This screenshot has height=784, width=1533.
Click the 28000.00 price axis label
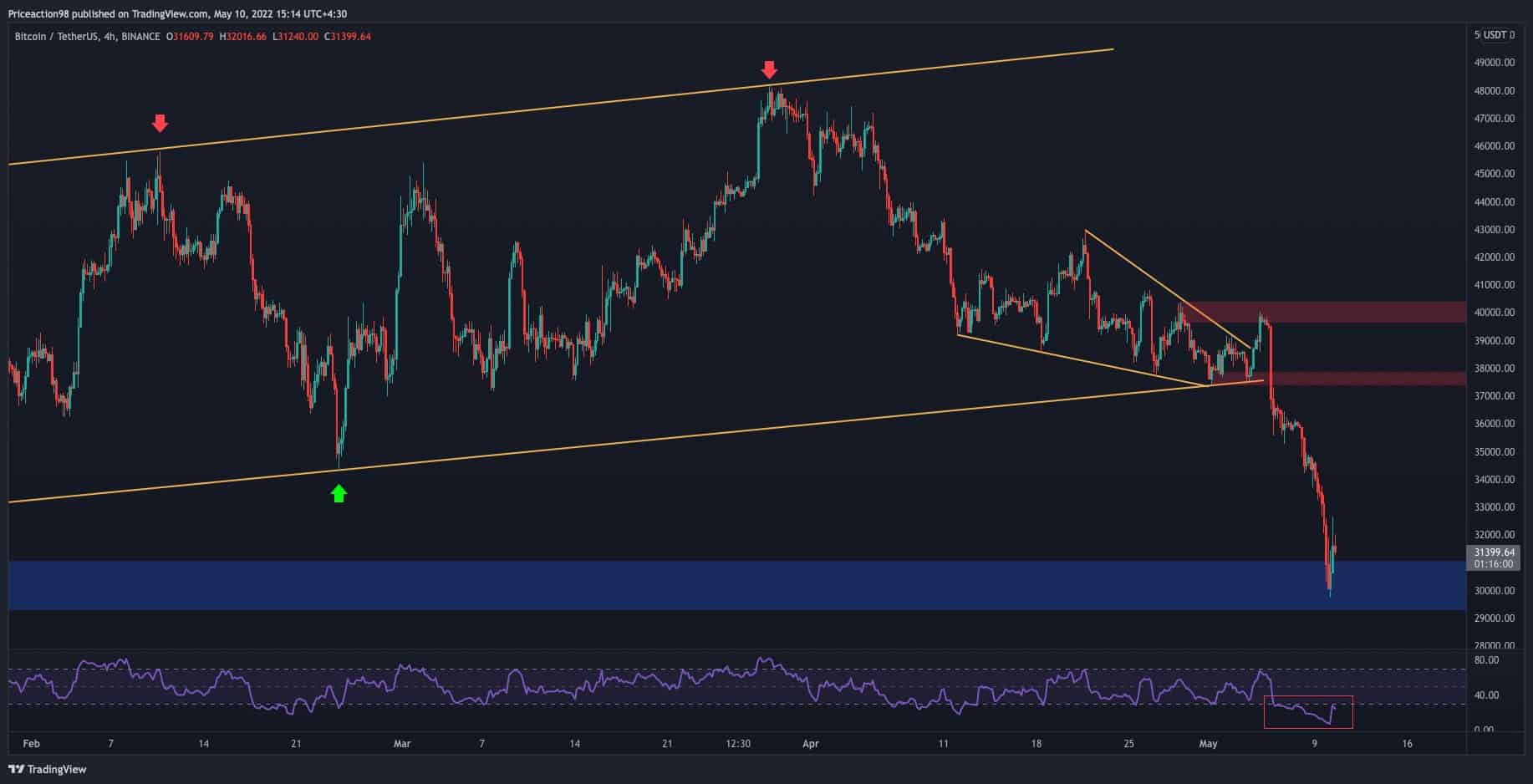click(x=1495, y=645)
